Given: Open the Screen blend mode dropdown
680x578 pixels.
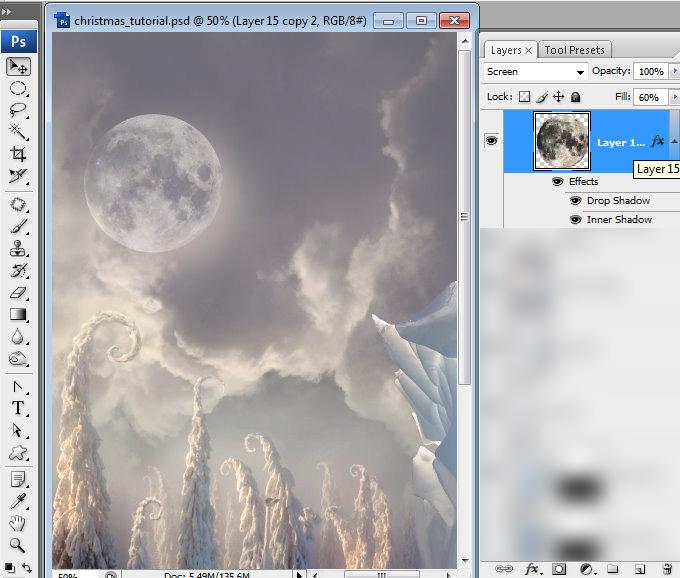Looking at the screenshot, I should click(x=535, y=72).
